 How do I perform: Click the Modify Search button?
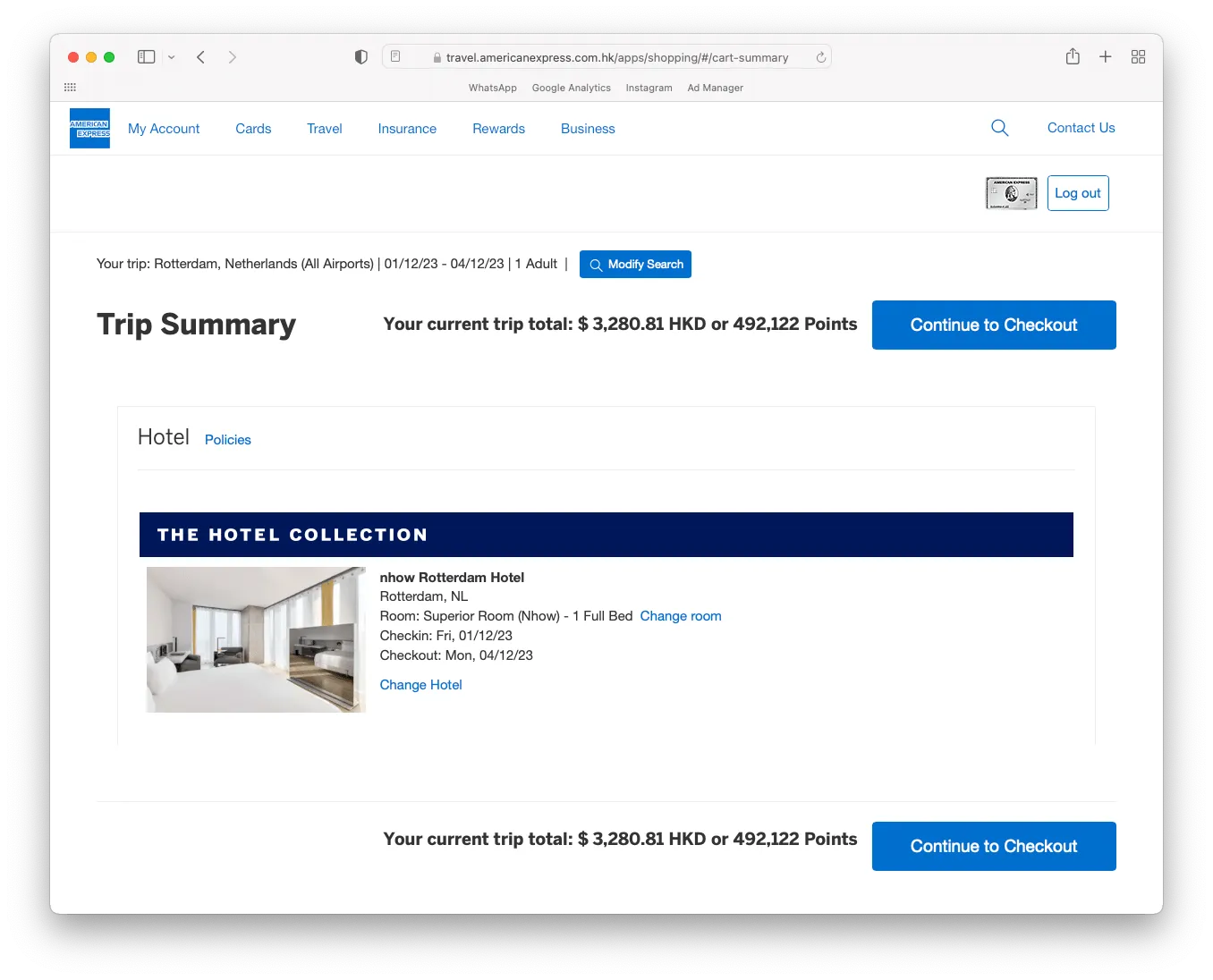(635, 265)
